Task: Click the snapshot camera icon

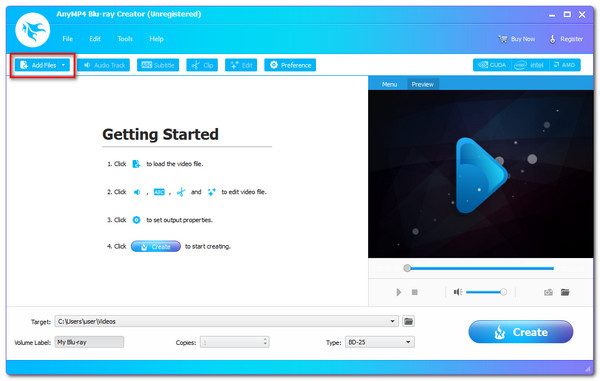Action: pyautogui.click(x=548, y=292)
